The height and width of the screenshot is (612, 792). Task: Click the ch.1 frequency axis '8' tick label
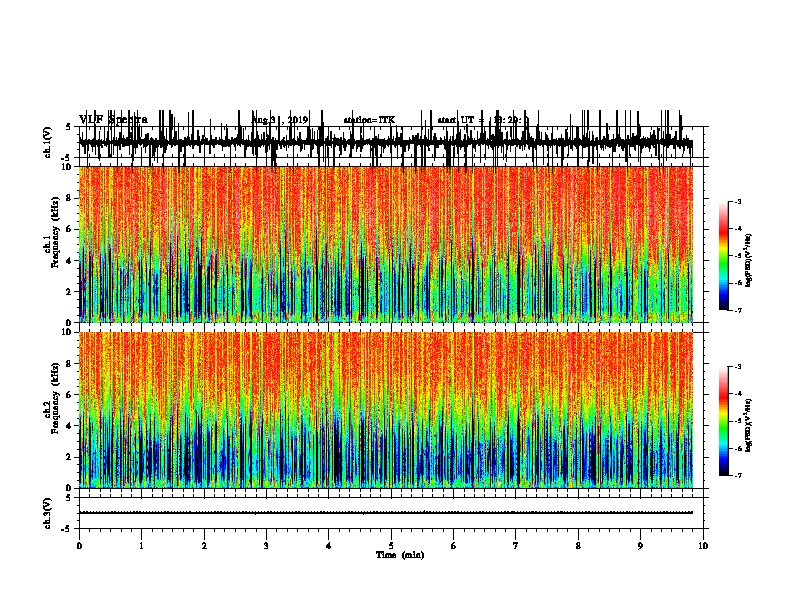point(70,198)
